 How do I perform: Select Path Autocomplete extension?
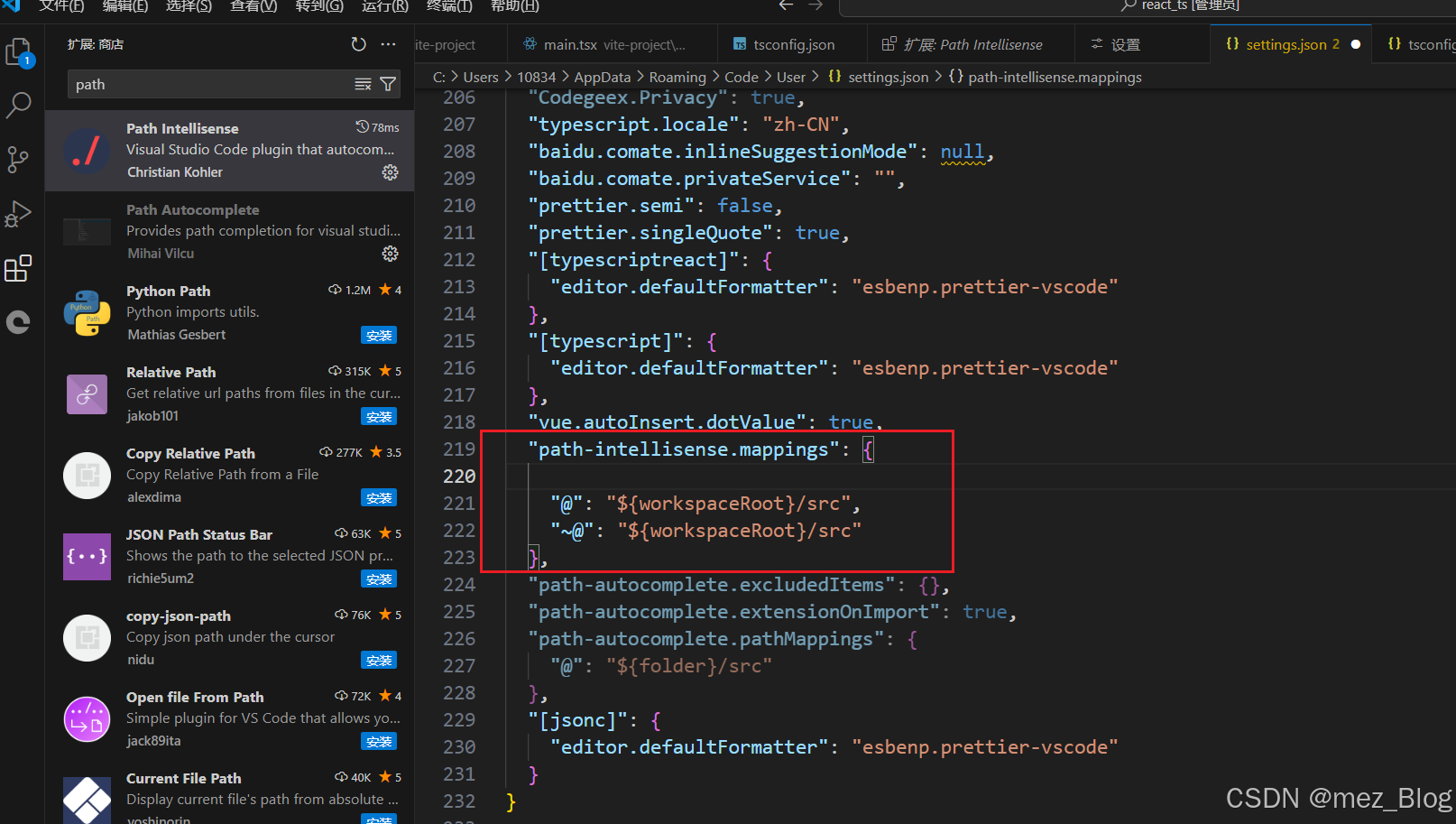230,232
